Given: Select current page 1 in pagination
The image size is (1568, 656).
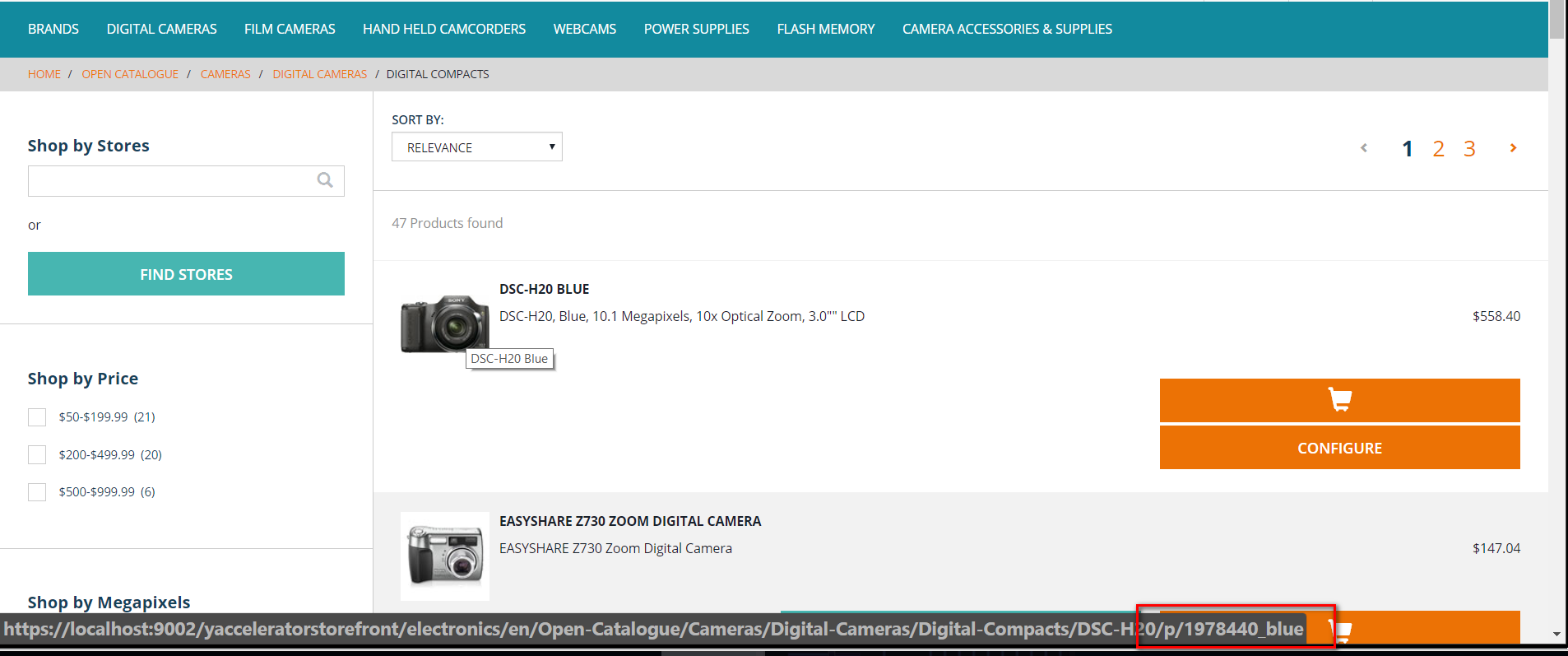Looking at the screenshot, I should click(x=1408, y=149).
